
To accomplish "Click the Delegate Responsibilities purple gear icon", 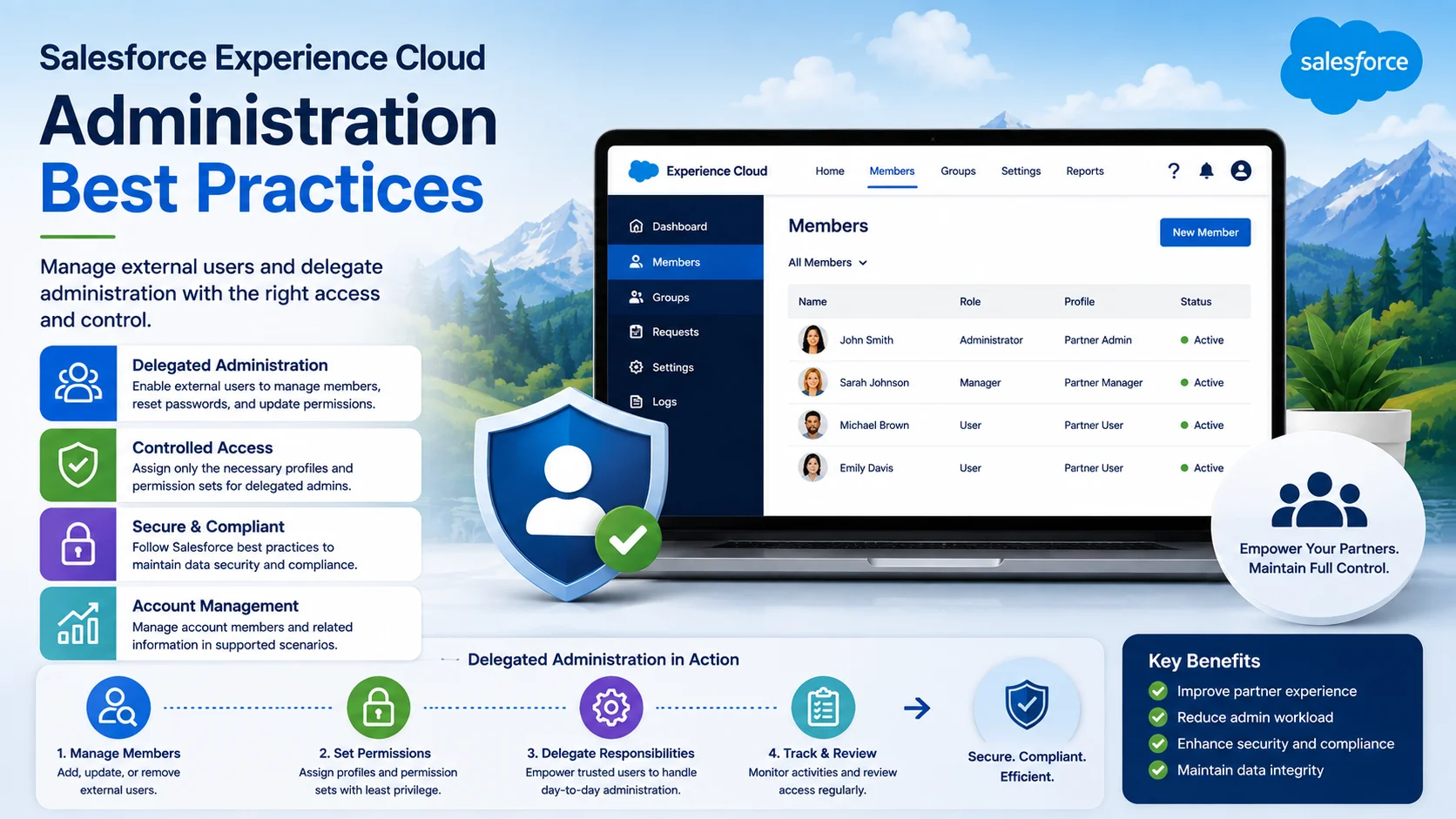I will pos(611,708).
